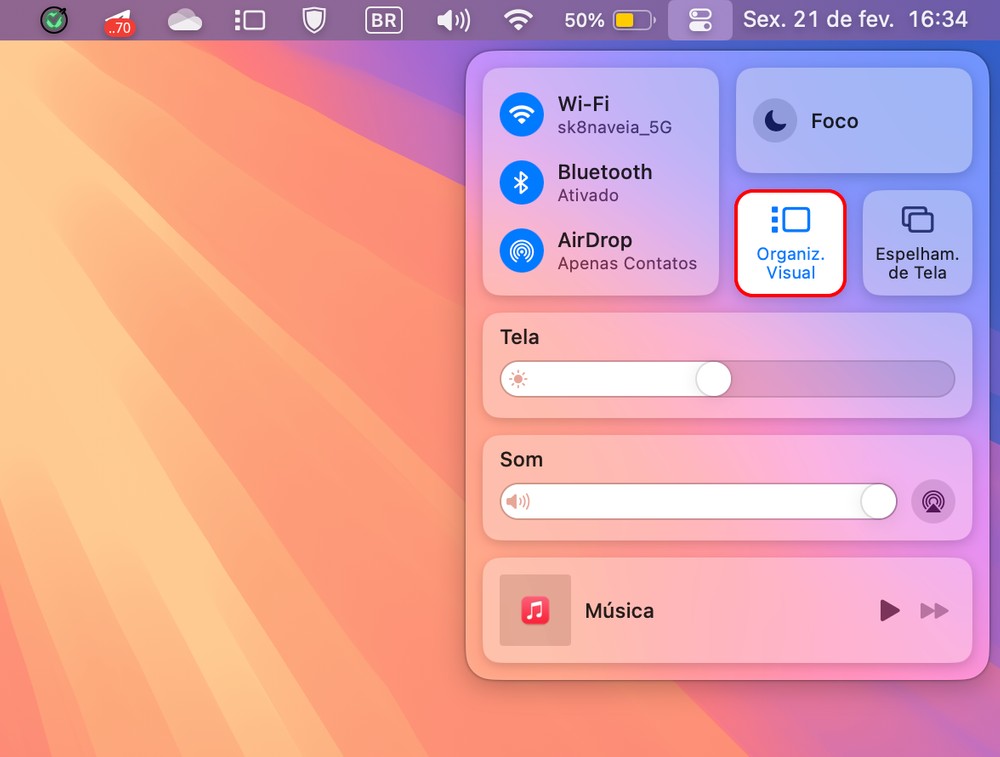Toggle AirDrop blue circle button

coord(521,251)
